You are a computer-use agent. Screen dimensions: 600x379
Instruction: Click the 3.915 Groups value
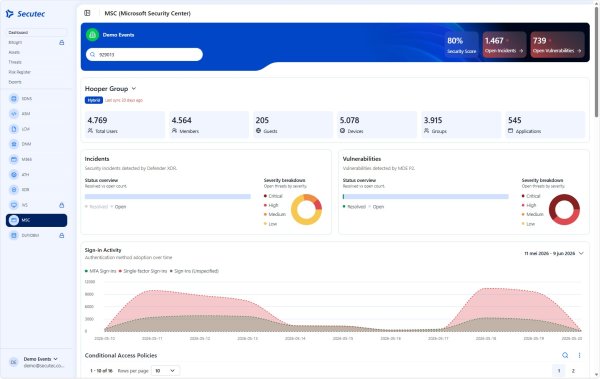pos(433,120)
